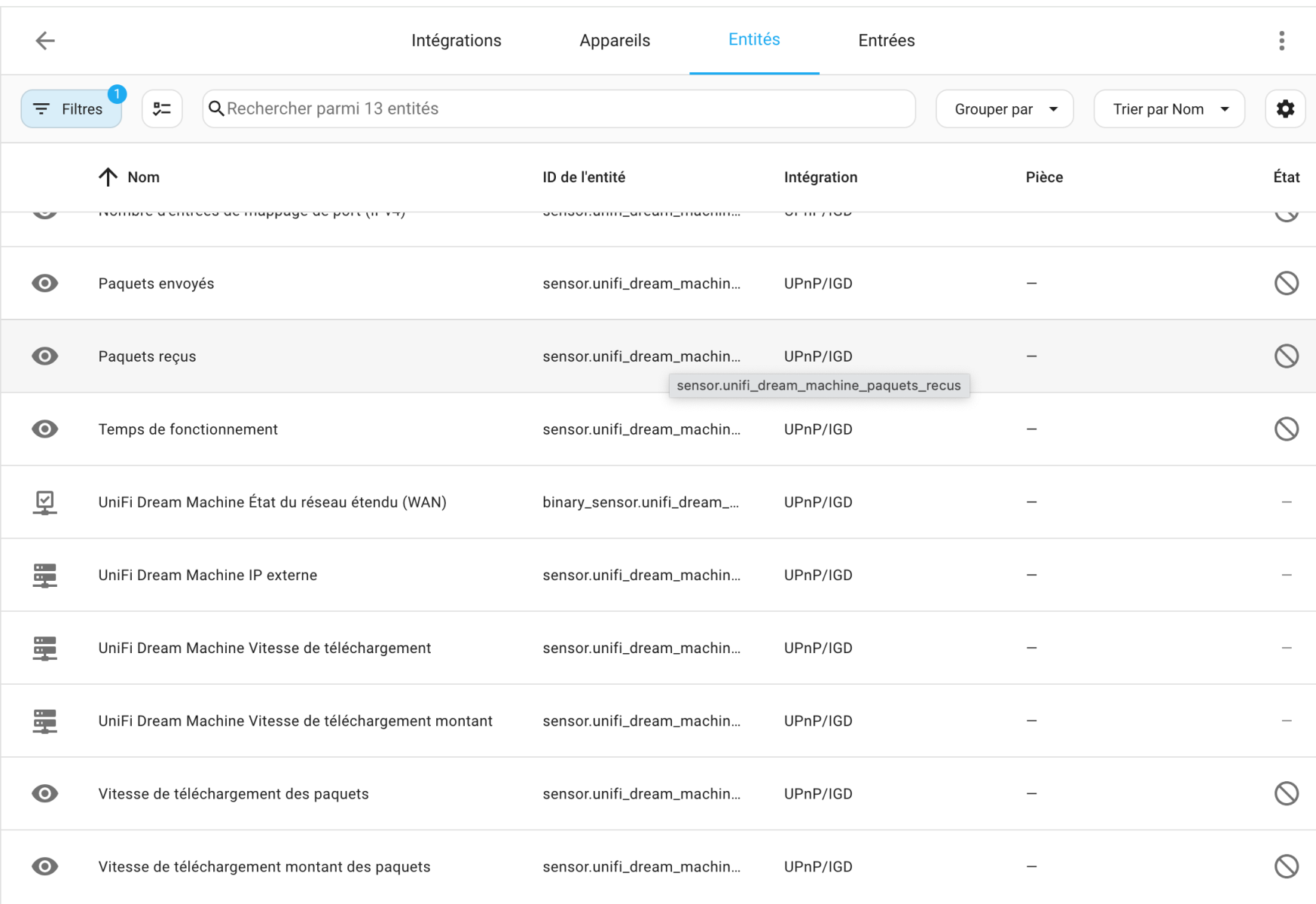Click server icon for IP externe row

[45, 576]
